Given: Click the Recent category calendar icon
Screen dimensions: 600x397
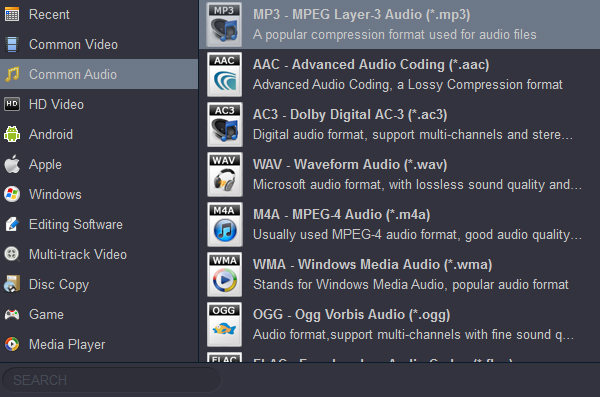Looking at the screenshot, I should 12,14.
